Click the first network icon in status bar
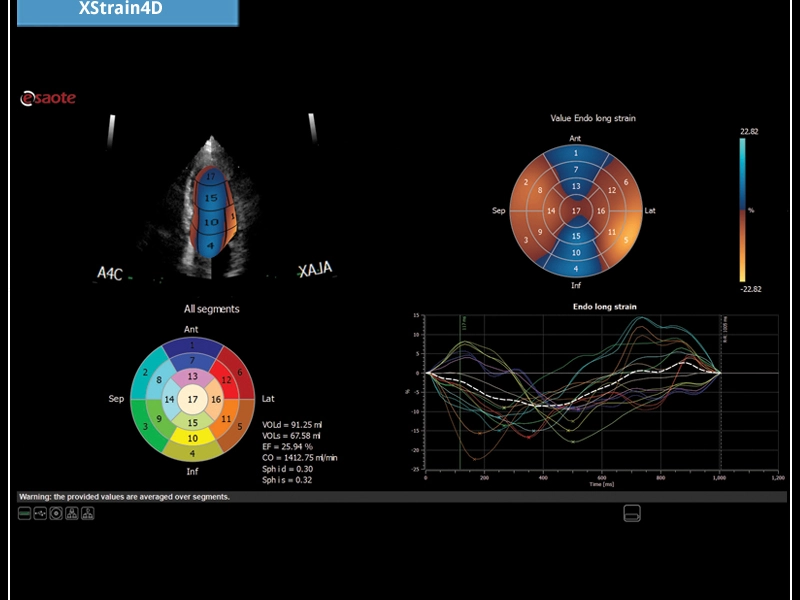The image size is (800, 600). pyautogui.click(x=72, y=513)
